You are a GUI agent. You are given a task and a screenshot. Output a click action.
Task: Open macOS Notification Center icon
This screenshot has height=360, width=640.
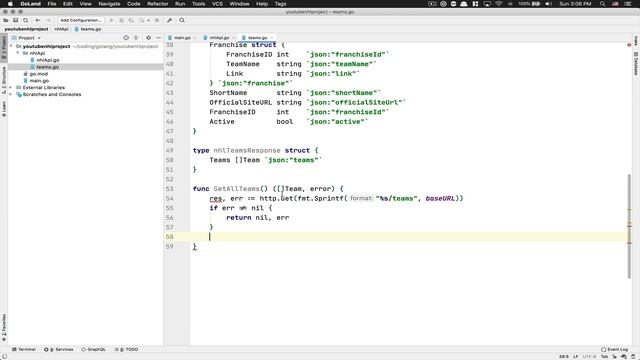point(628,4)
